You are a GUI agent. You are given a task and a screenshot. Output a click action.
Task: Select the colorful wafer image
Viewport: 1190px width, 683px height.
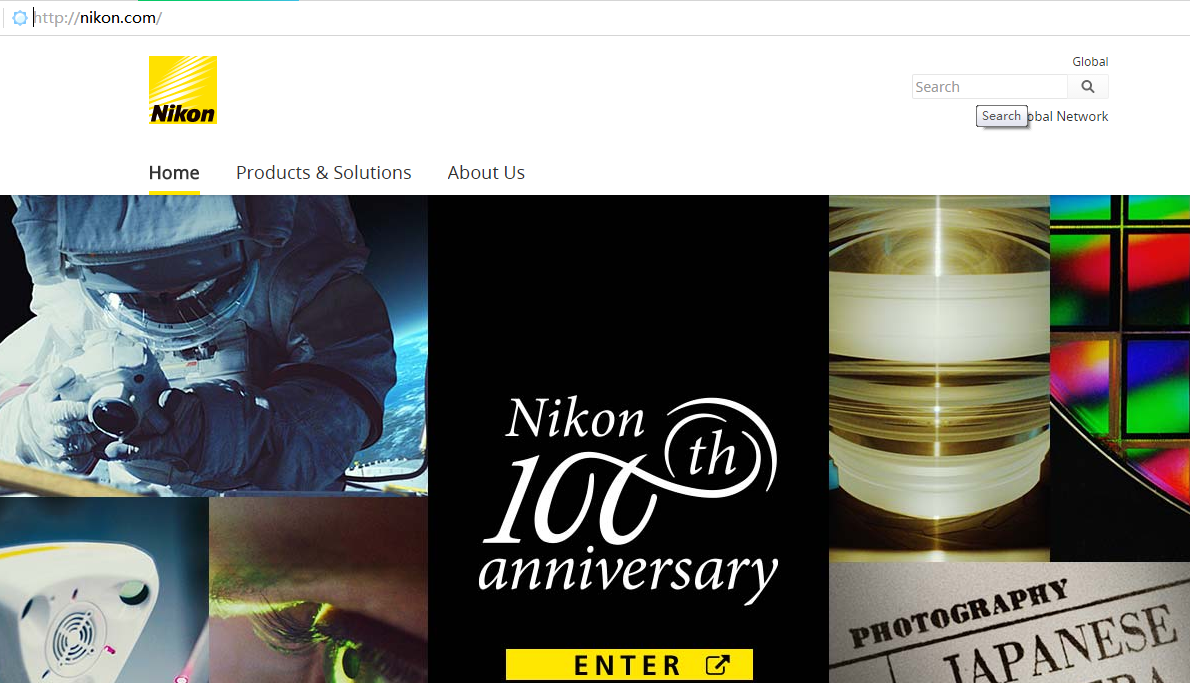pyautogui.click(x=1119, y=378)
